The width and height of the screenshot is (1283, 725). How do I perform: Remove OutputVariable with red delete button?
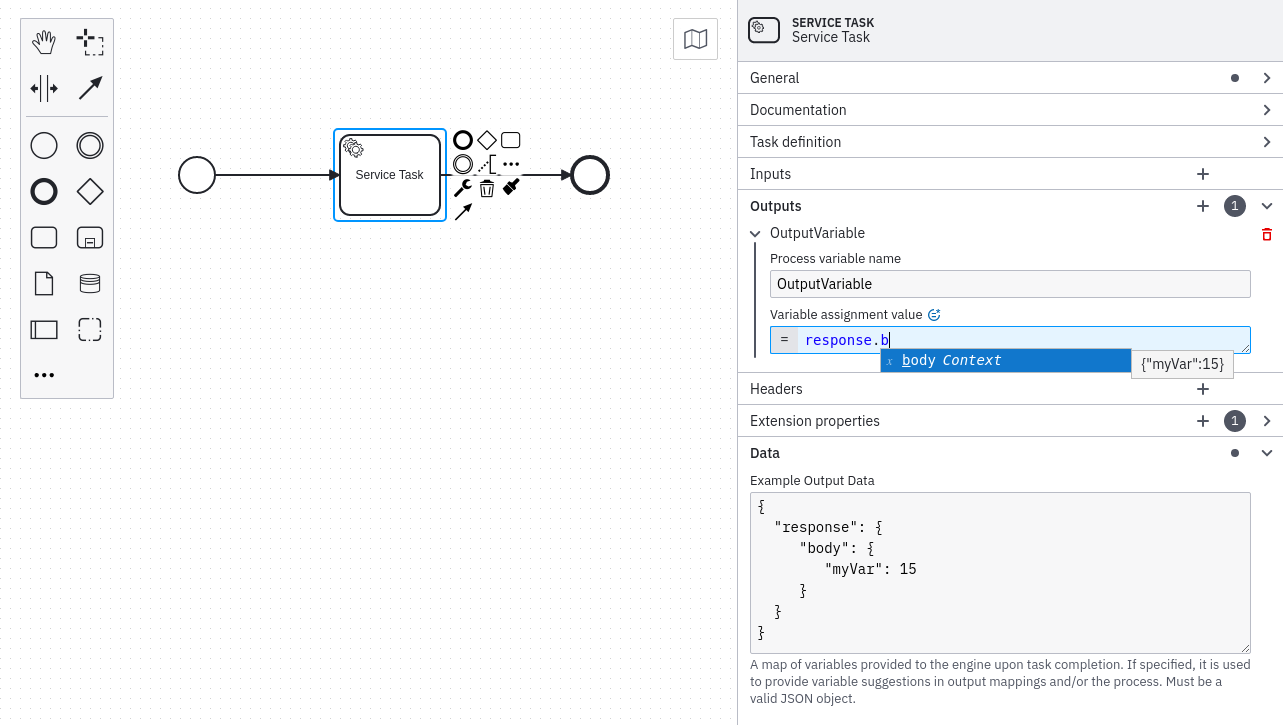(1267, 234)
